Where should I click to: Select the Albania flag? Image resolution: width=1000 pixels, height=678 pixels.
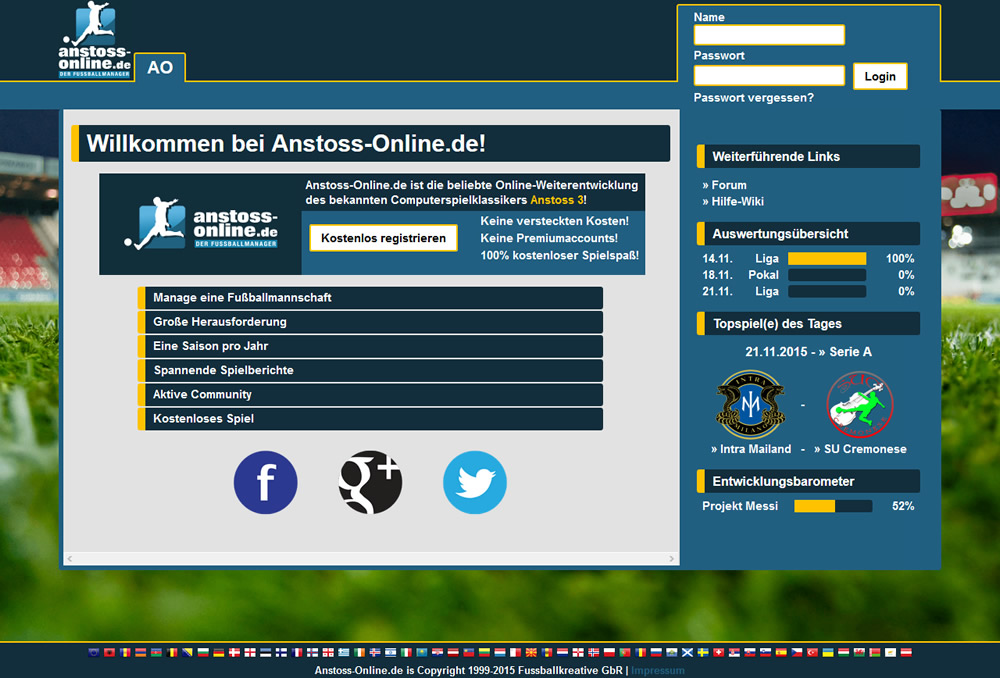(x=109, y=652)
